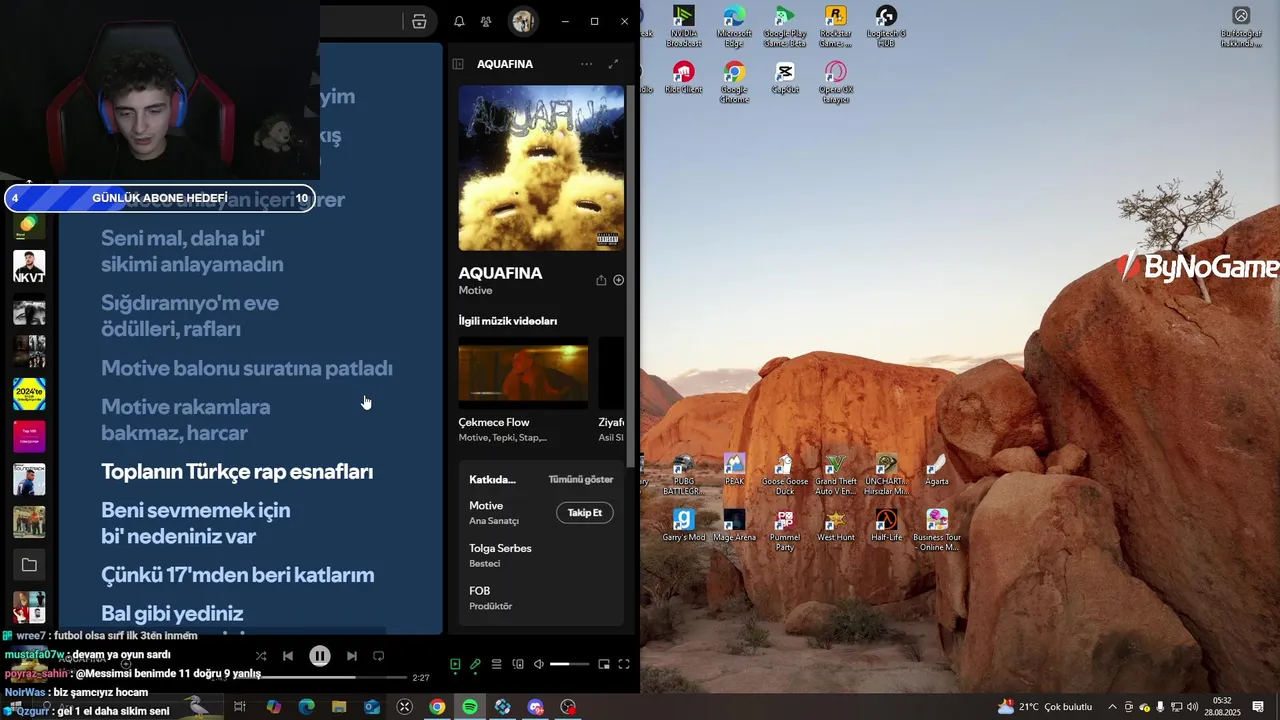The width and height of the screenshot is (1280, 720).
Task: Open the 2024'te playlist in the sidebar
Action: (29, 394)
